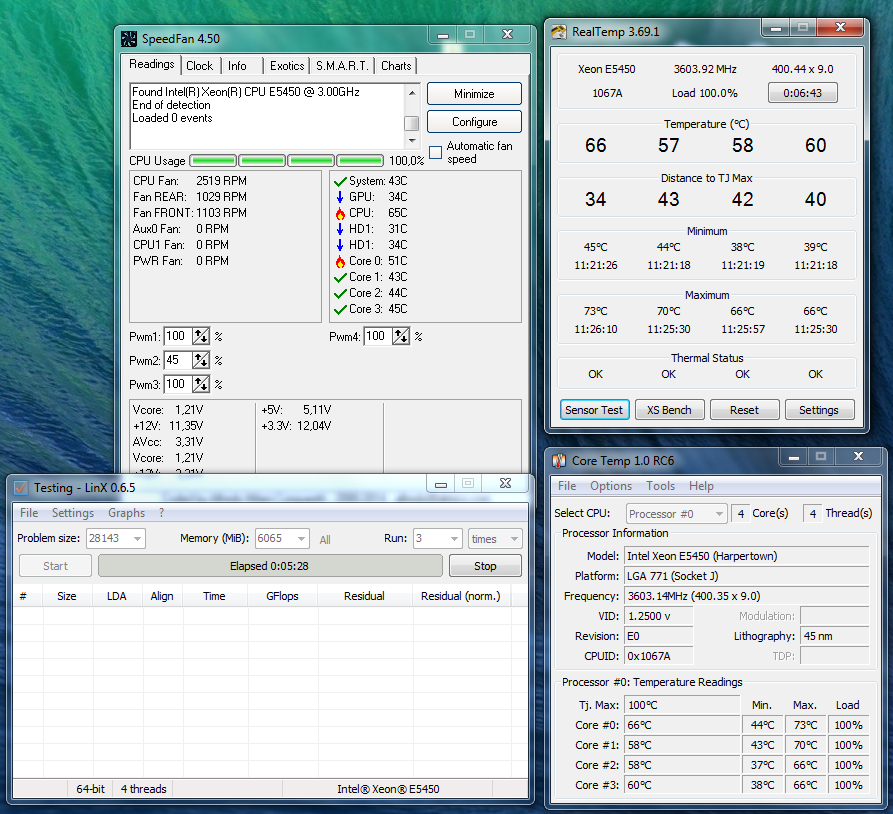The height and width of the screenshot is (814, 893).
Task: Open RealTemp Settings
Action: 820,410
